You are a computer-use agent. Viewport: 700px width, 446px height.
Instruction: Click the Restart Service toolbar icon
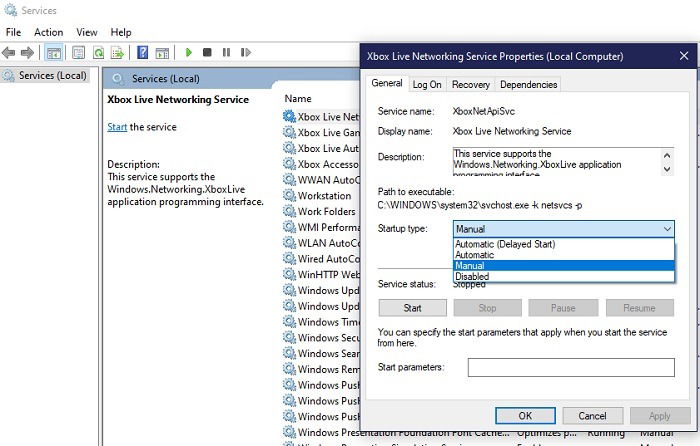[x=246, y=53]
